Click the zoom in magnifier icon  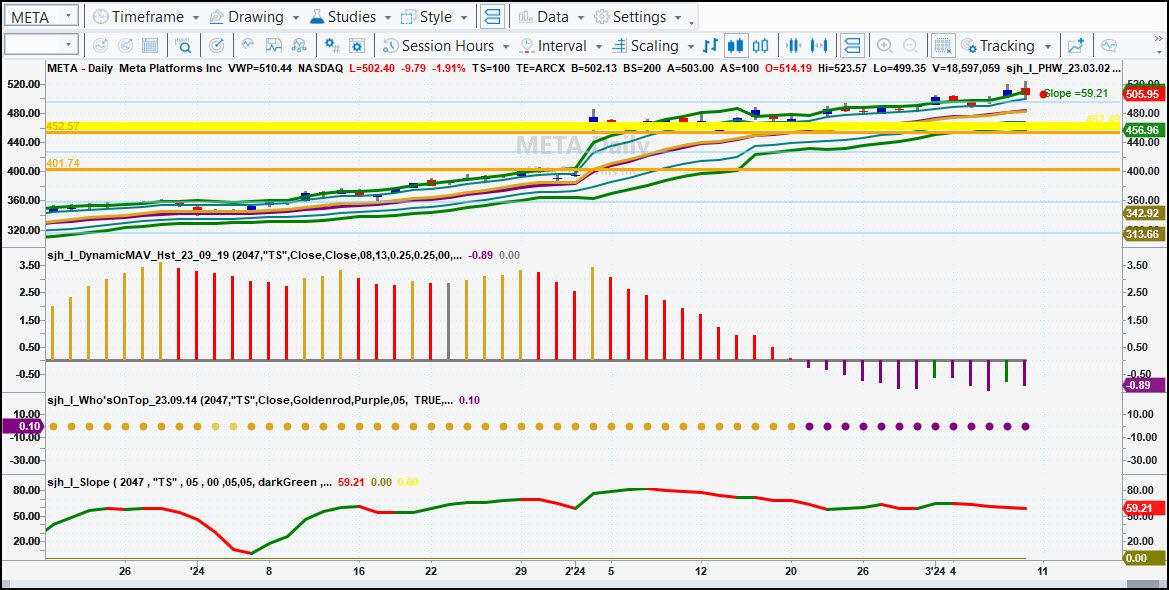tap(885, 45)
